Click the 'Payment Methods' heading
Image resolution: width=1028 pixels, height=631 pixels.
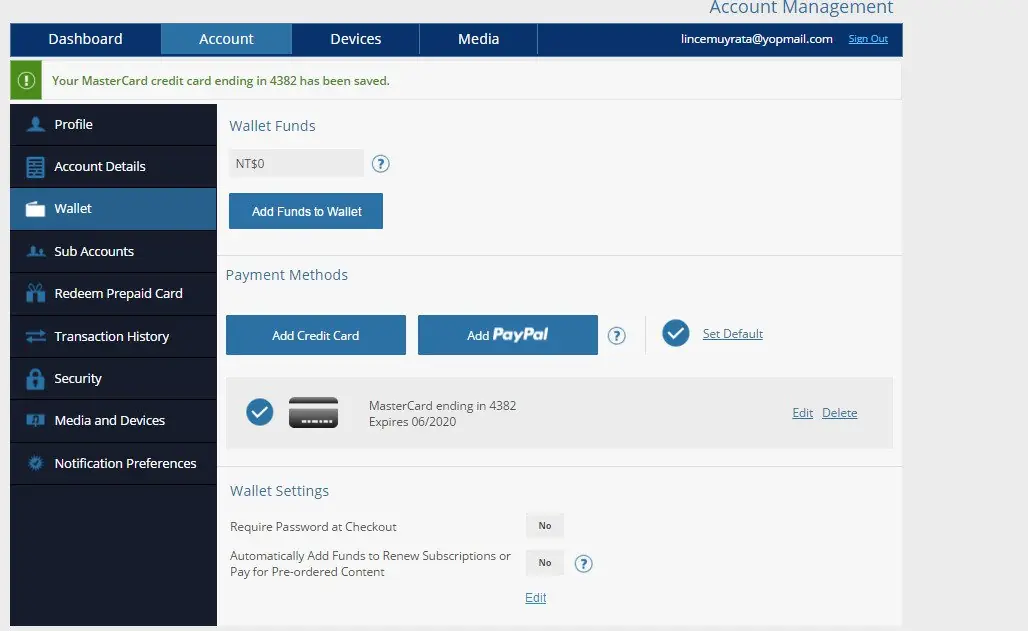tap(287, 275)
